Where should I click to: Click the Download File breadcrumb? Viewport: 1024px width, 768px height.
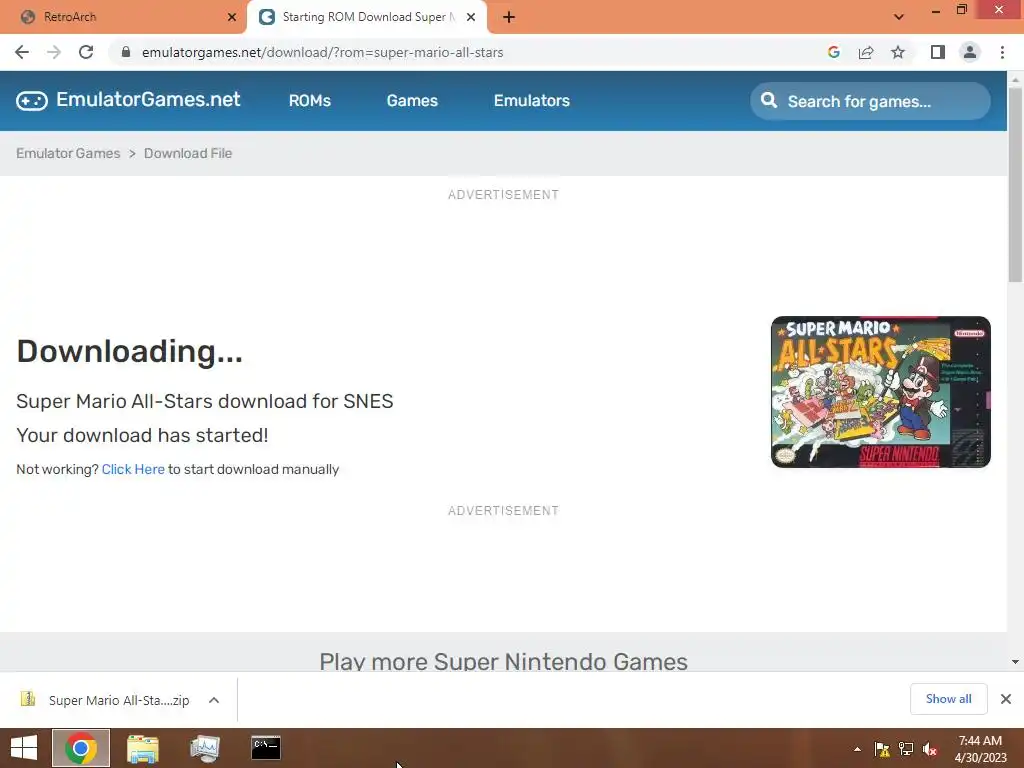(188, 153)
